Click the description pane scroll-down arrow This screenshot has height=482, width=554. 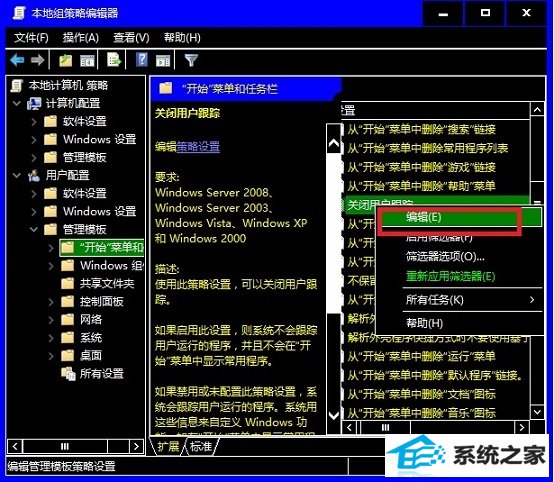coord(334,415)
